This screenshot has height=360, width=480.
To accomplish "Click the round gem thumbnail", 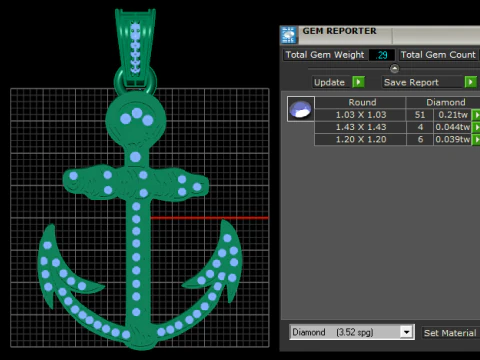I will [x=301, y=109].
